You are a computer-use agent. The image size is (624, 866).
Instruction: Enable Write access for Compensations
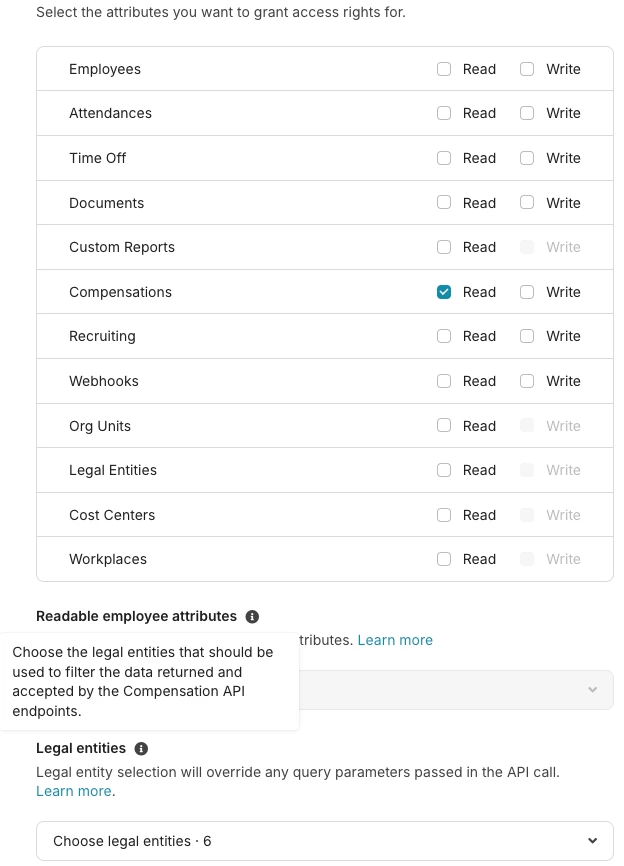tap(527, 292)
